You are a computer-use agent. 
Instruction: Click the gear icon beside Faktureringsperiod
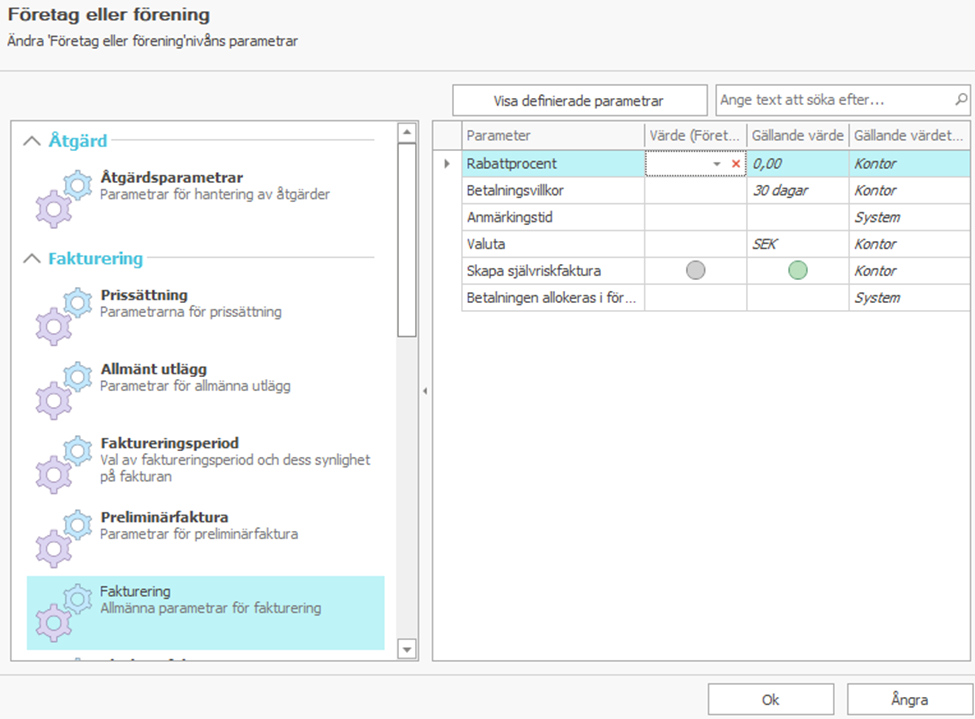(x=64, y=462)
